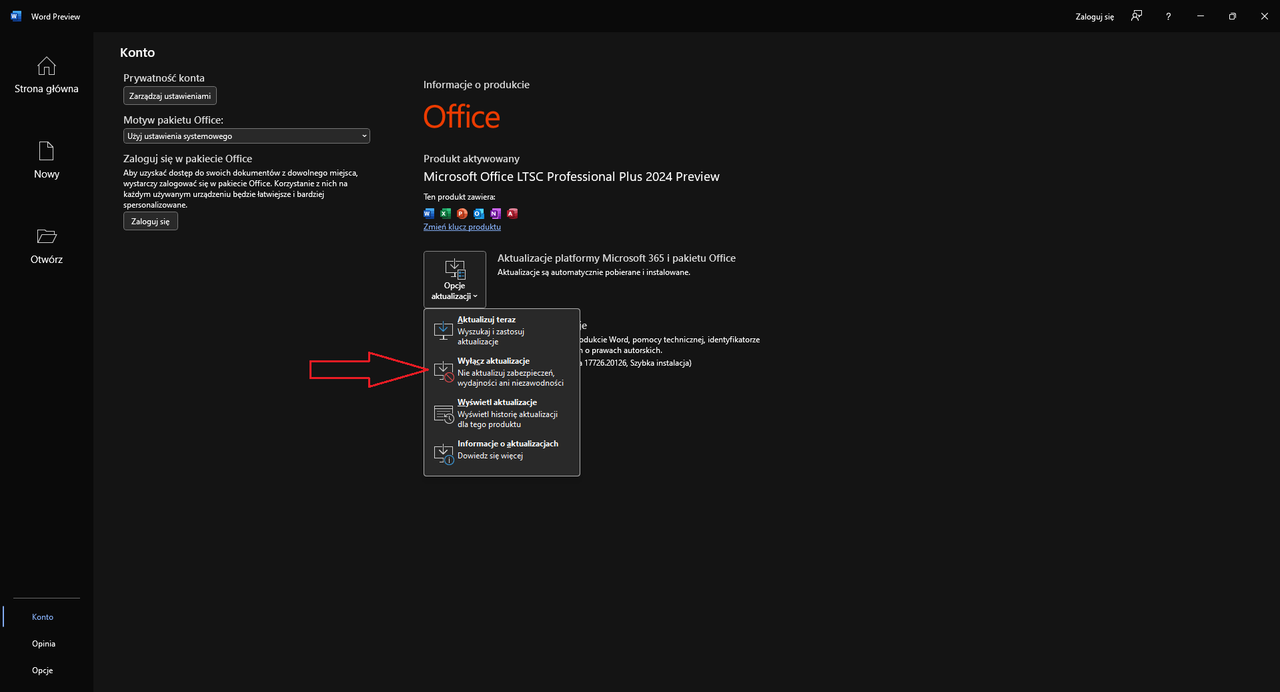Click the Informacje o produkcie heading
The height and width of the screenshot is (692, 1280).
pos(476,85)
